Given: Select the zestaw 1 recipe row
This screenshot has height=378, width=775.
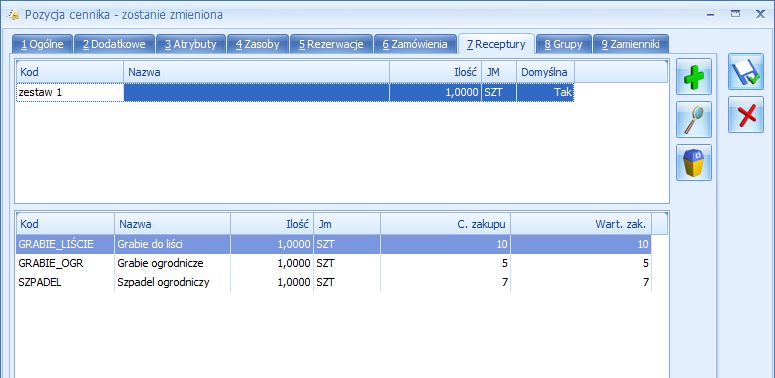Looking at the screenshot, I should (295, 92).
